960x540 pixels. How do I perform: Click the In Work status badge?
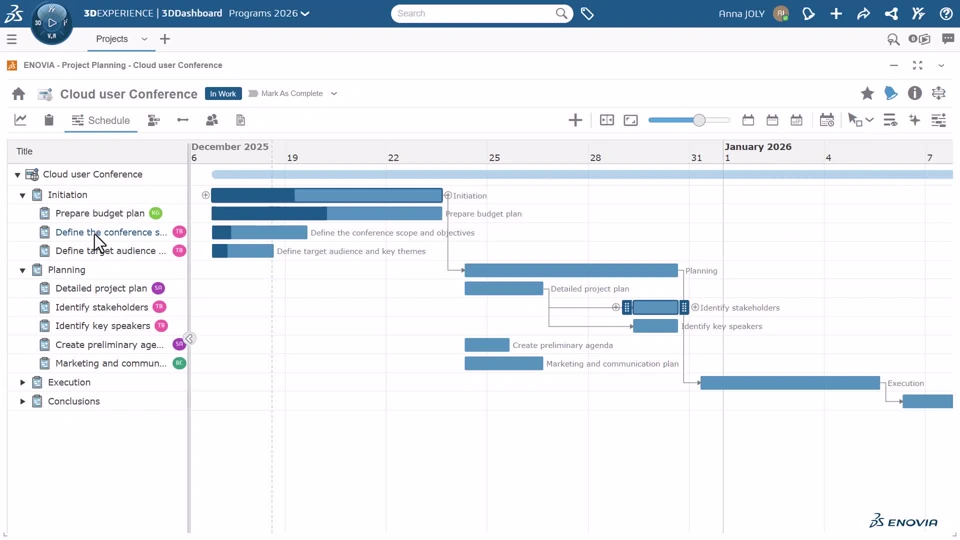223,94
